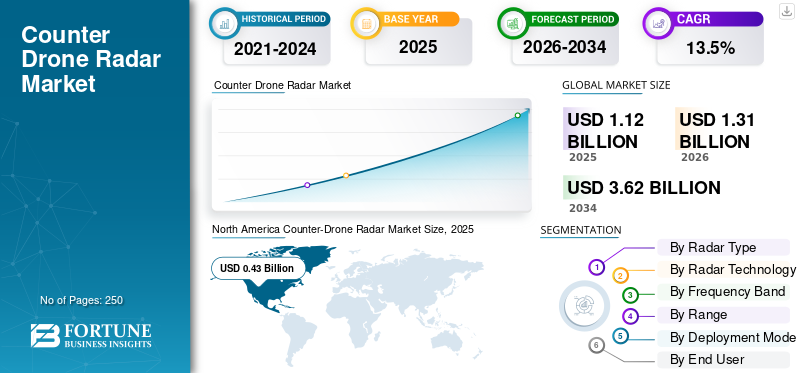Click the USD 0.43 Billion map label
The height and width of the screenshot is (373, 800).
pyautogui.click(x=258, y=268)
